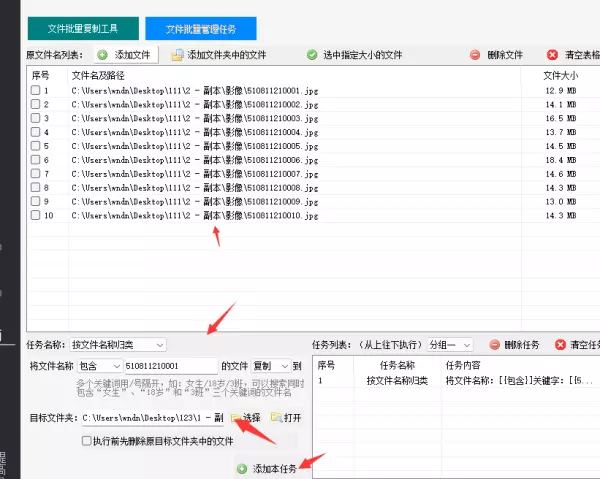The width and height of the screenshot is (600, 479).
Task: Click the 12.9 MB file size cell
Action: 561,91
